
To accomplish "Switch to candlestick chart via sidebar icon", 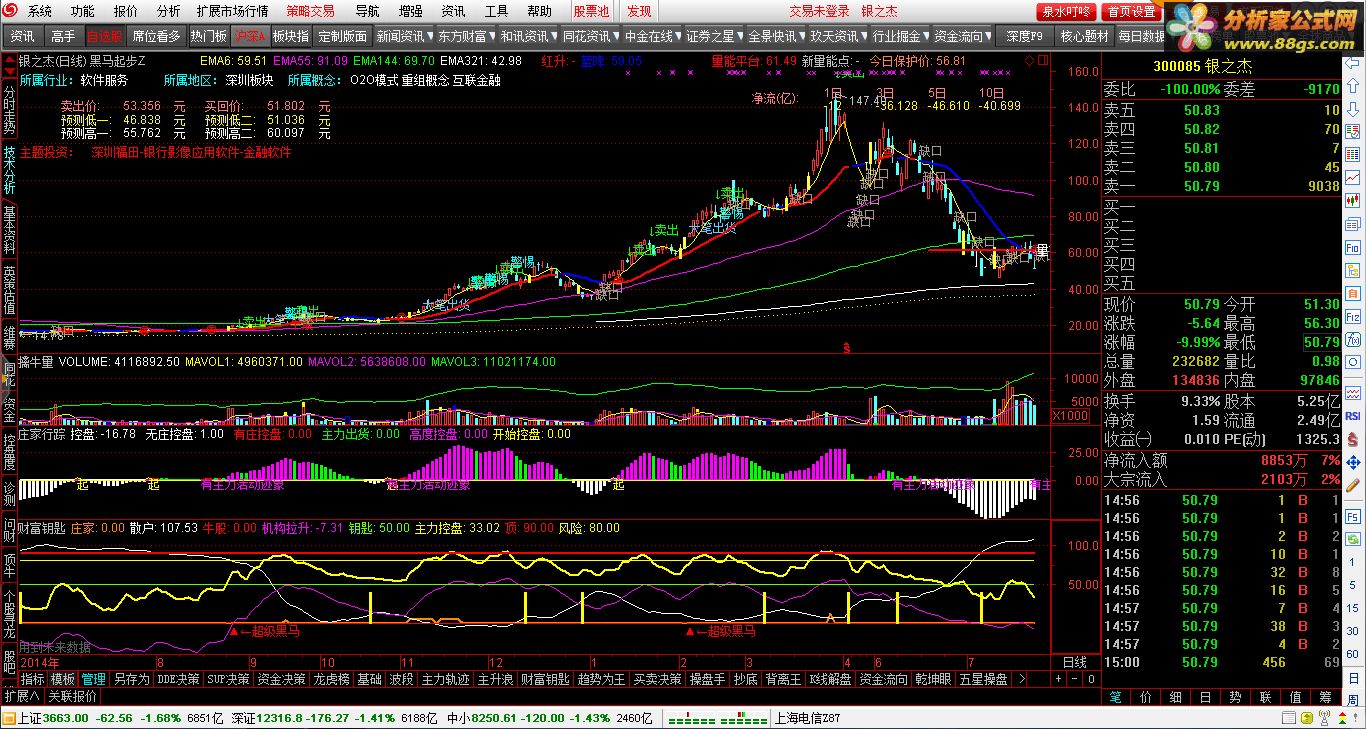I will click(x=1351, y=199).
